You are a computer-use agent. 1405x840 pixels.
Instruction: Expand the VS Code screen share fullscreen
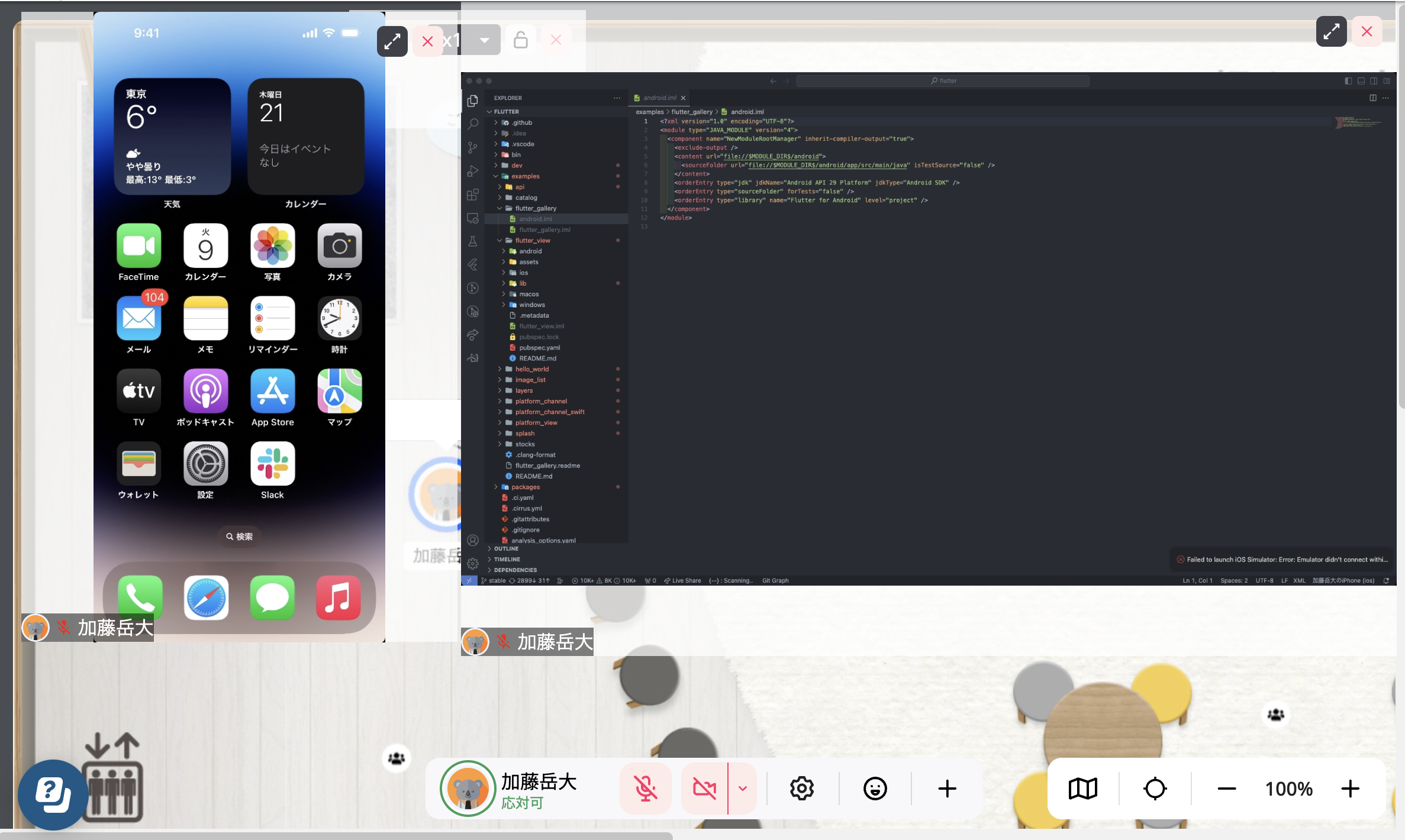coord(1331,31)
